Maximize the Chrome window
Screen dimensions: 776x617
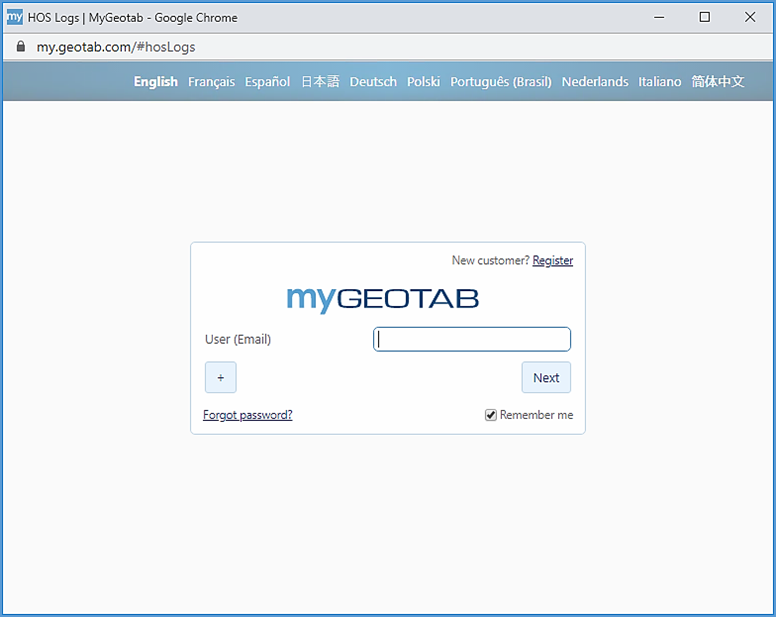coord(704,17)
